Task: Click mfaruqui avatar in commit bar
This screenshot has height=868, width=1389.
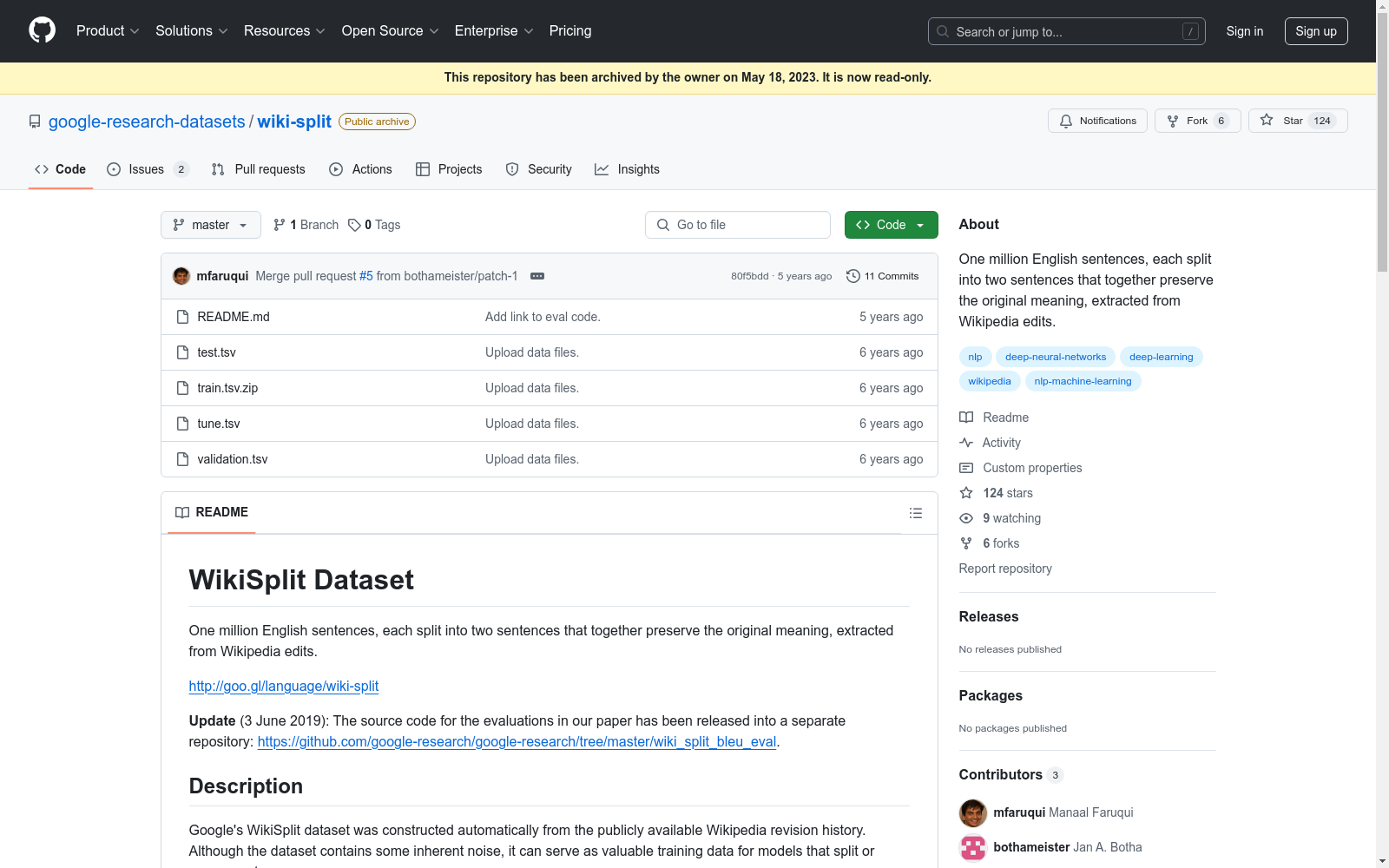Action: [181, 276]
